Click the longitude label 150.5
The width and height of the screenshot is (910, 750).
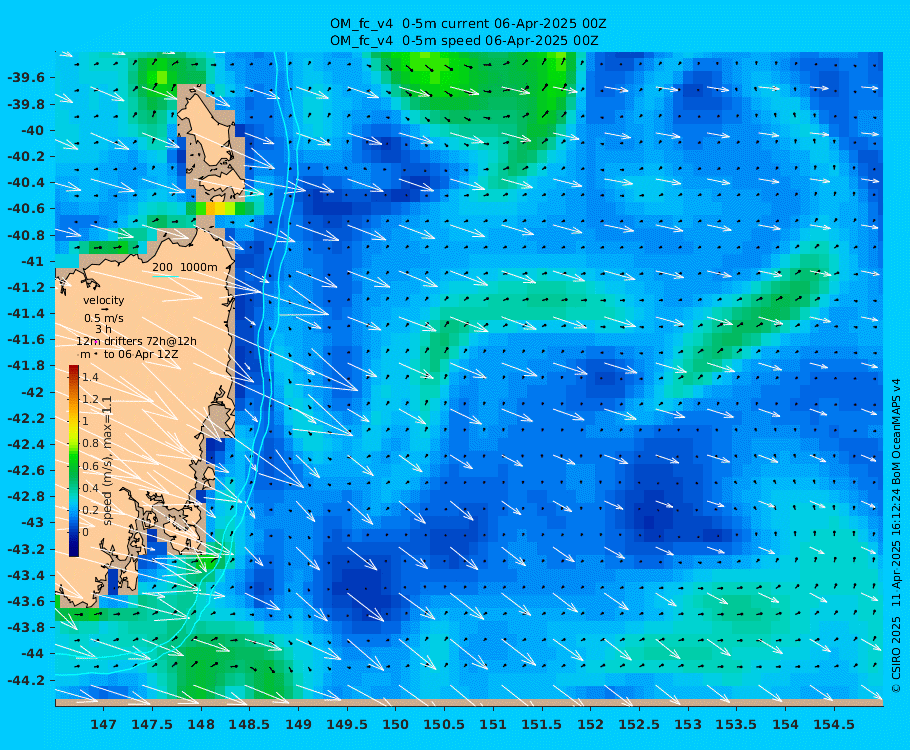click(445, 724)
